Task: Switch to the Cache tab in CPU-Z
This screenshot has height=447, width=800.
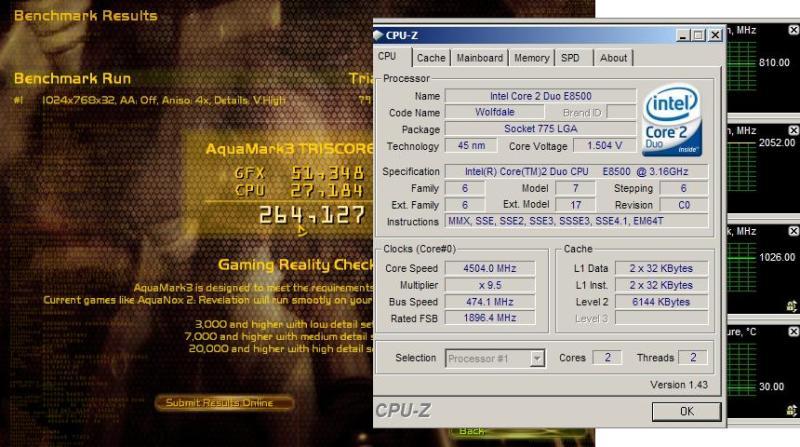Action: point(431,58)
